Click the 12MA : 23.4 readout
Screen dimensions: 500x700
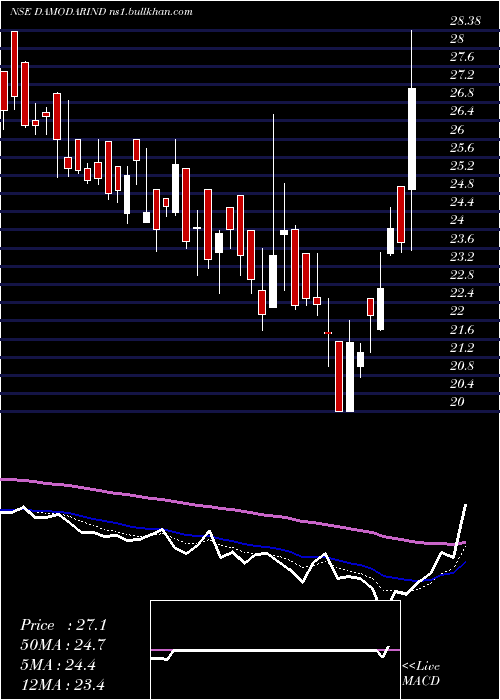pyautogui.click(x=63, y=685)
